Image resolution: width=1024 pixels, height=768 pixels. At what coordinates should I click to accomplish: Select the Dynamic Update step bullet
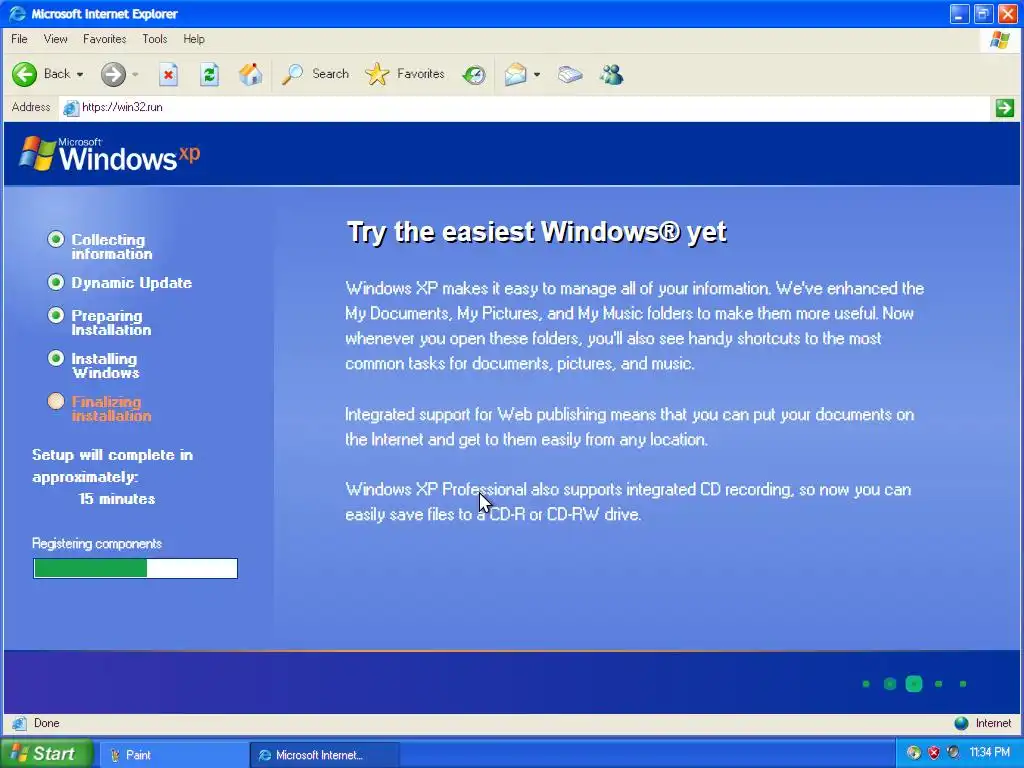point(56,283)
